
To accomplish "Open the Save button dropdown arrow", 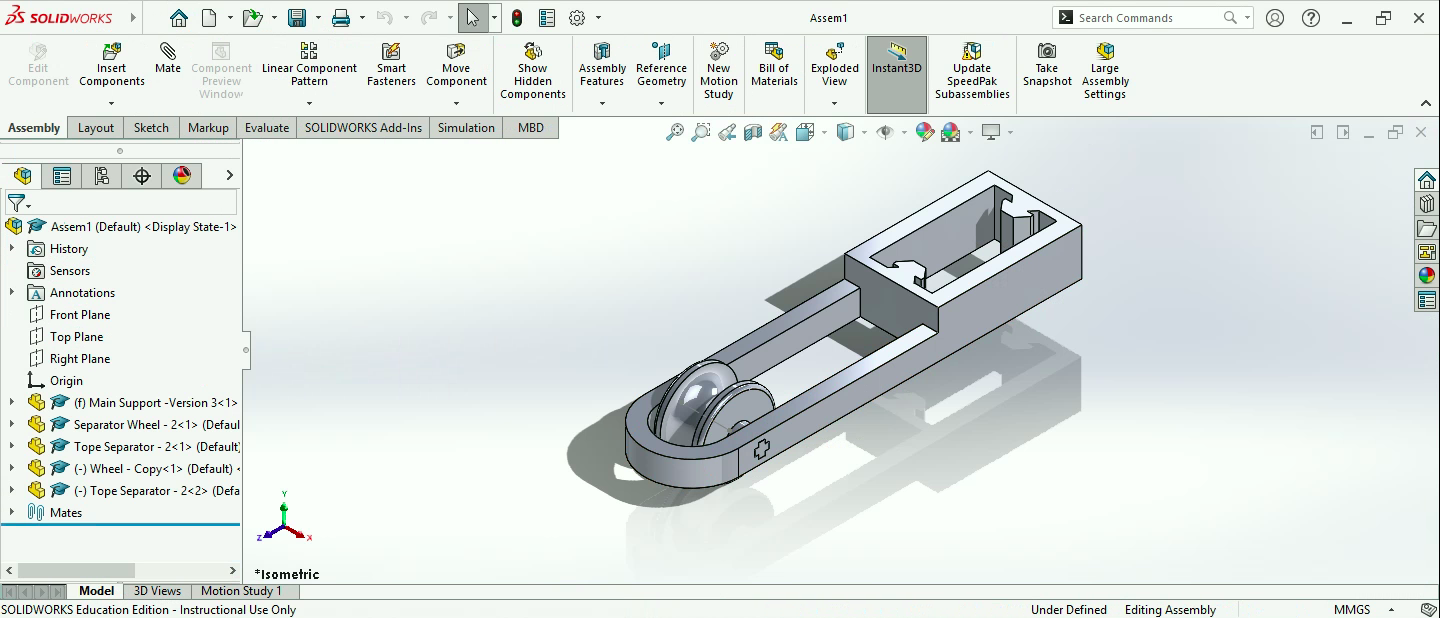I will pos(317,18).
